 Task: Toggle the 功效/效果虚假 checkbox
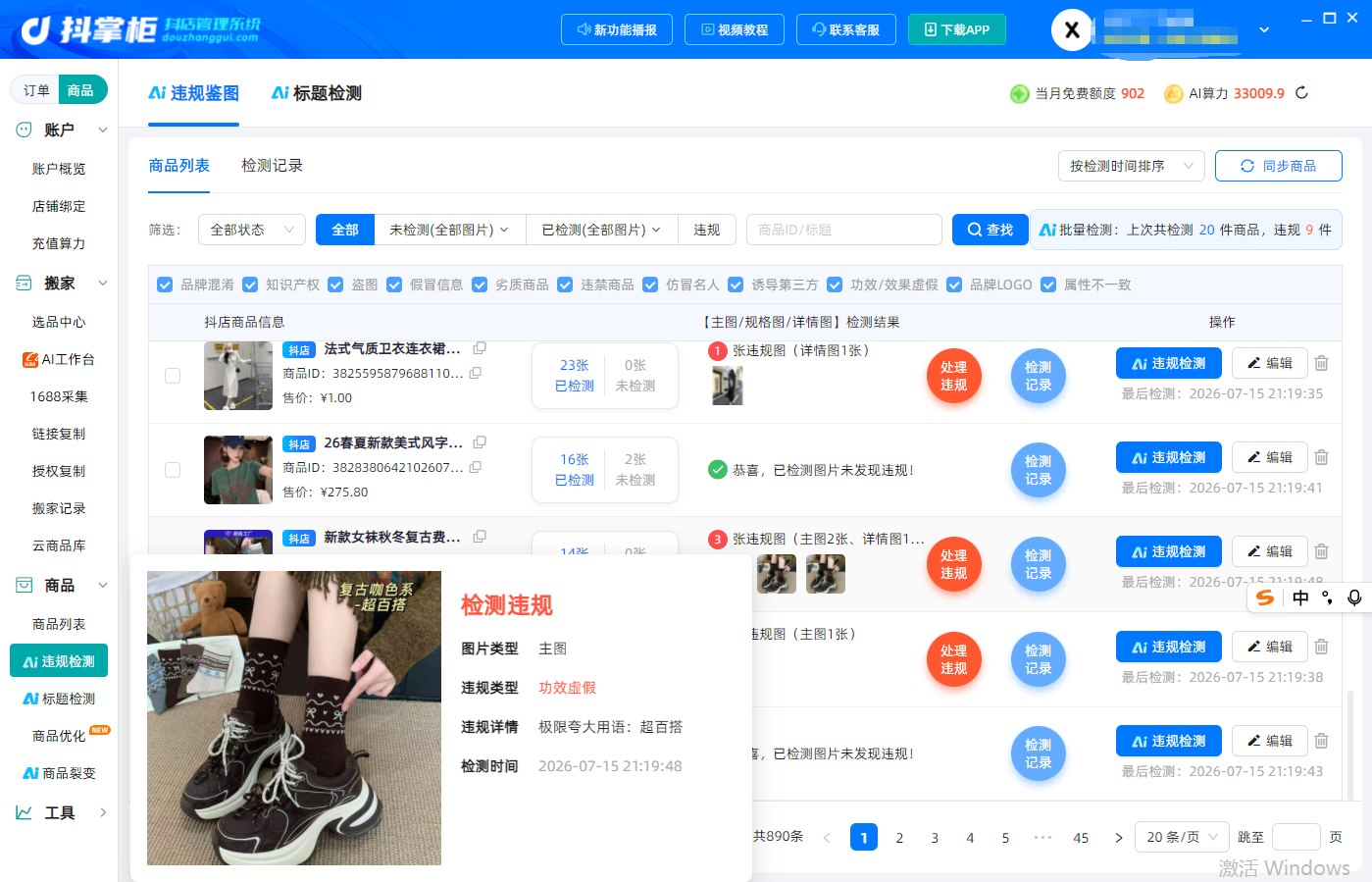[835, 285]
